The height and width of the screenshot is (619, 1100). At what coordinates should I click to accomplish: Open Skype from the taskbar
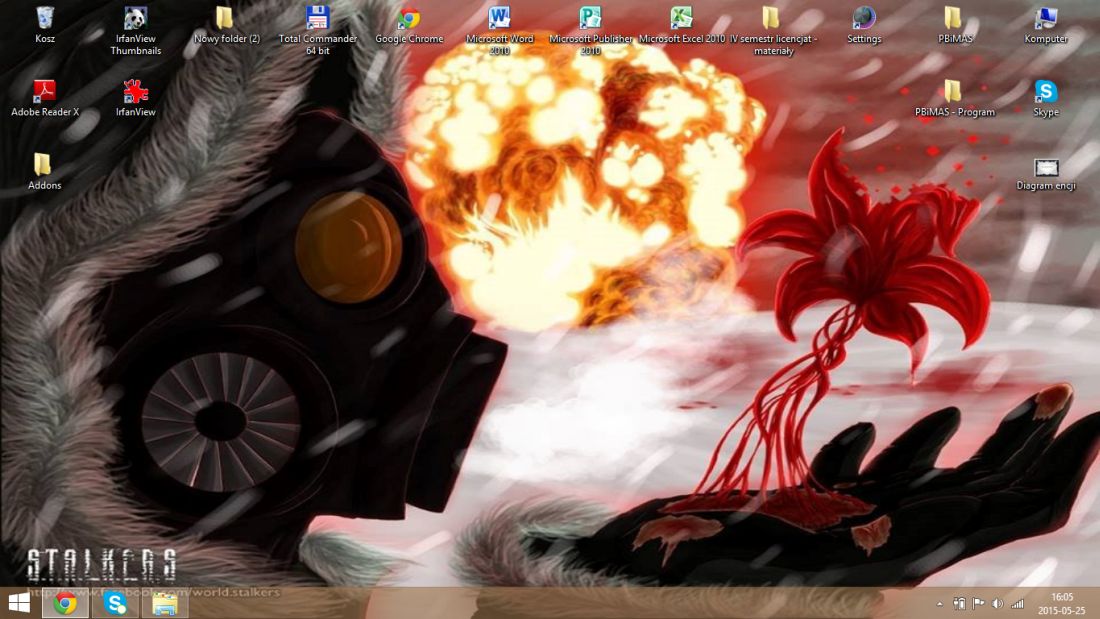115,603
